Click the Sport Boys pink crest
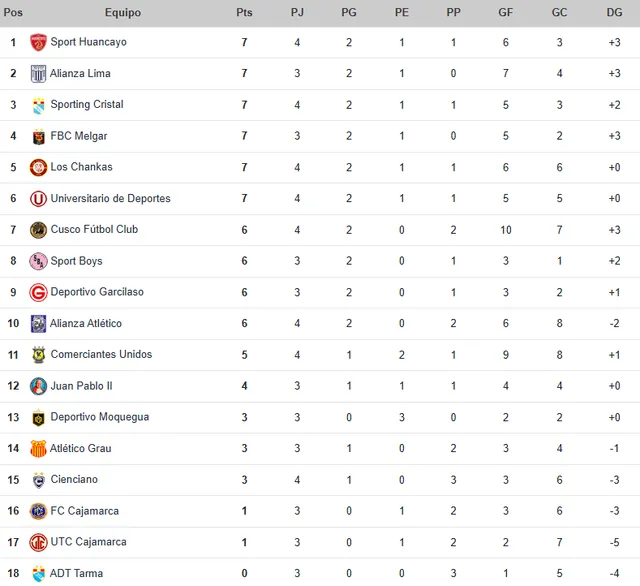This screenshot has width=640, height=586. click(x=38, y=261)
